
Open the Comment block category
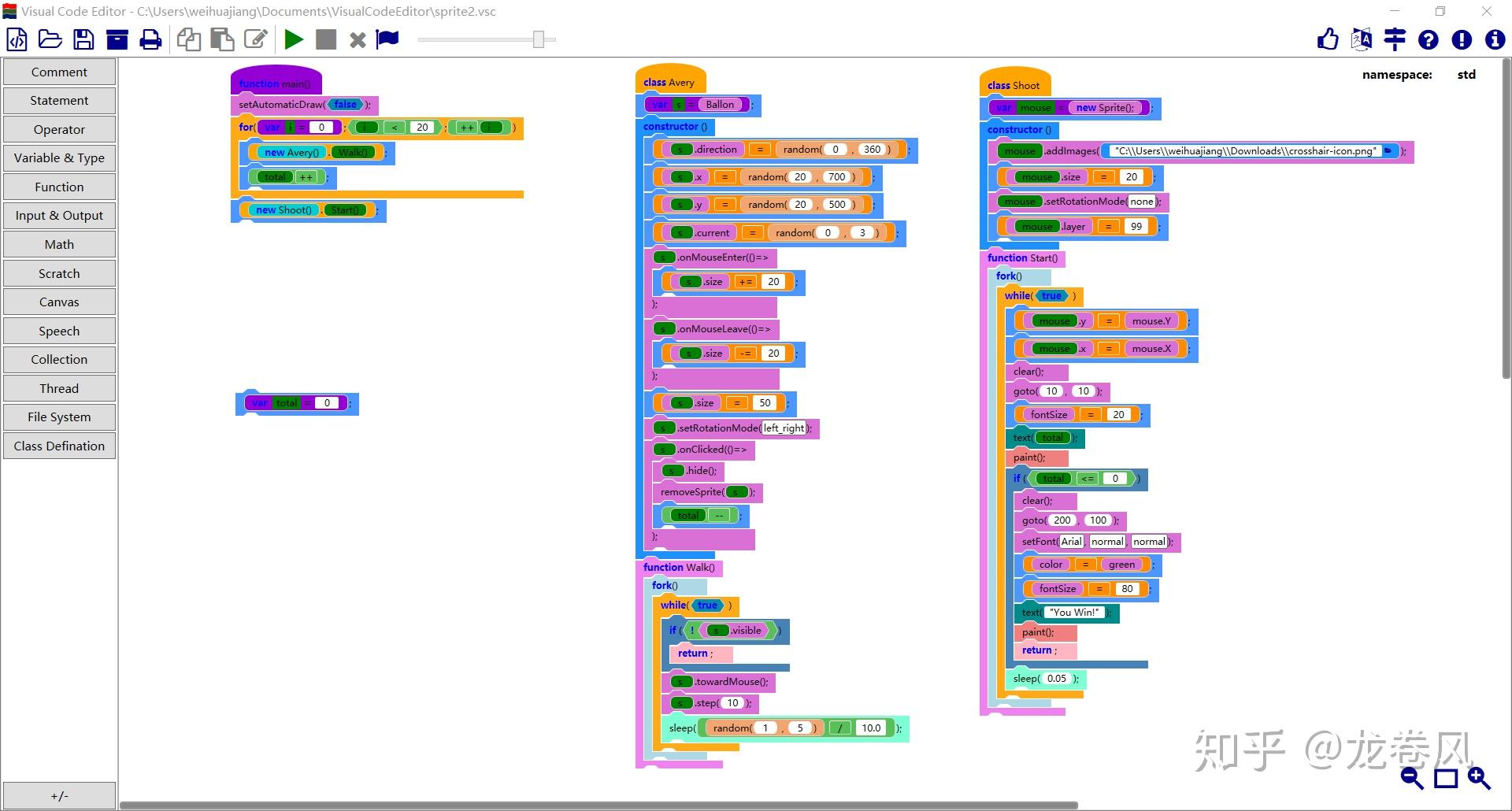tap(59, 72)
